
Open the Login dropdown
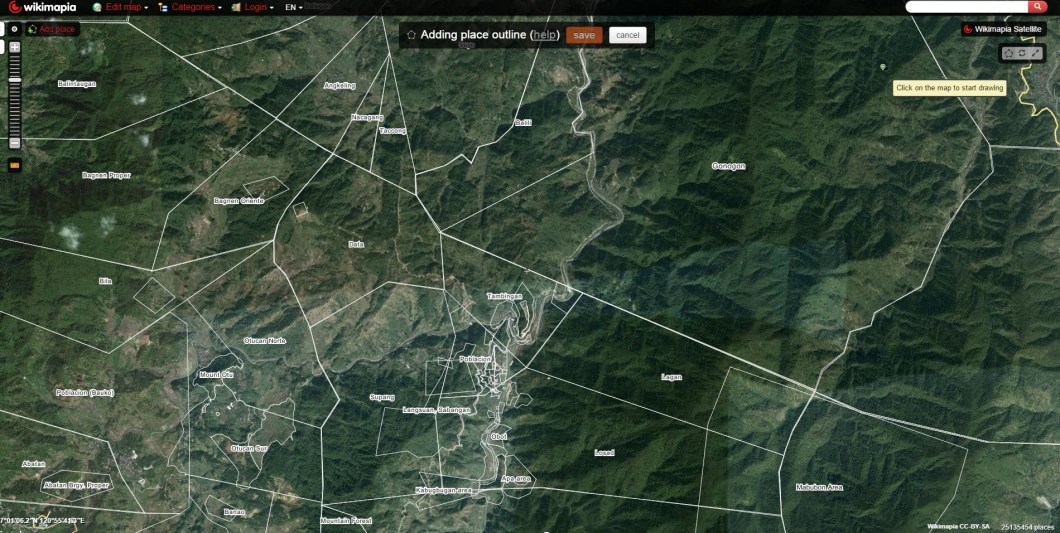(252, 7)
